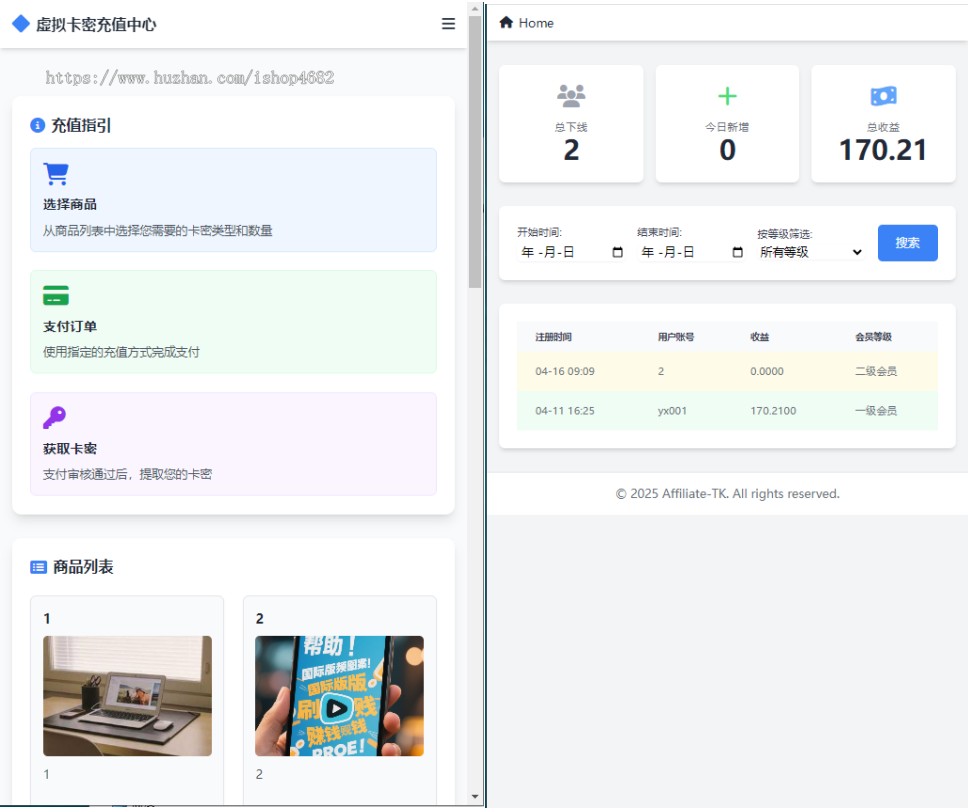
Task: Click the 04-11 16:25 registration time cell
Action: click(566, 412)
